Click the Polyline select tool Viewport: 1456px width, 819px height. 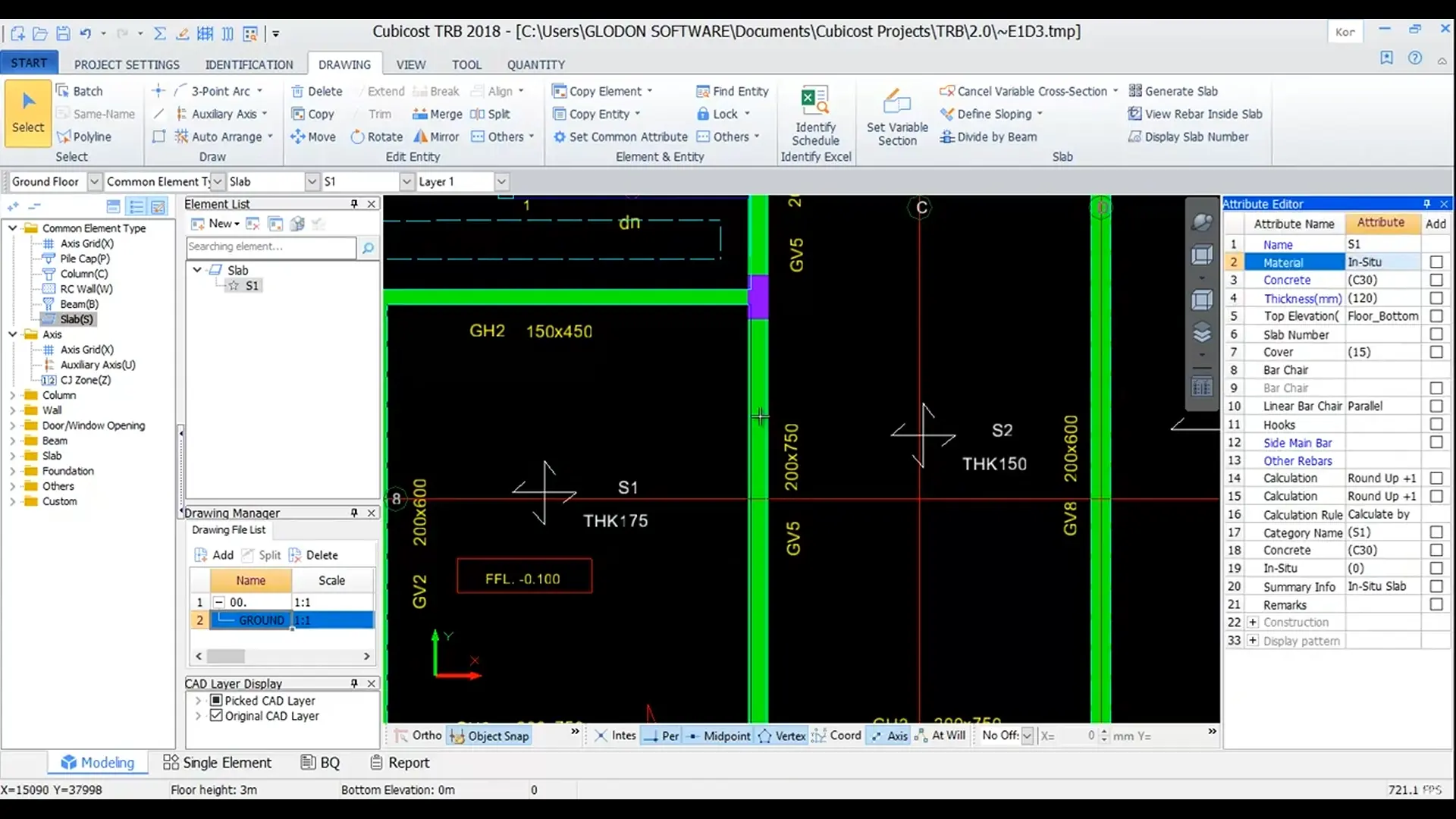tap(83, 137)
